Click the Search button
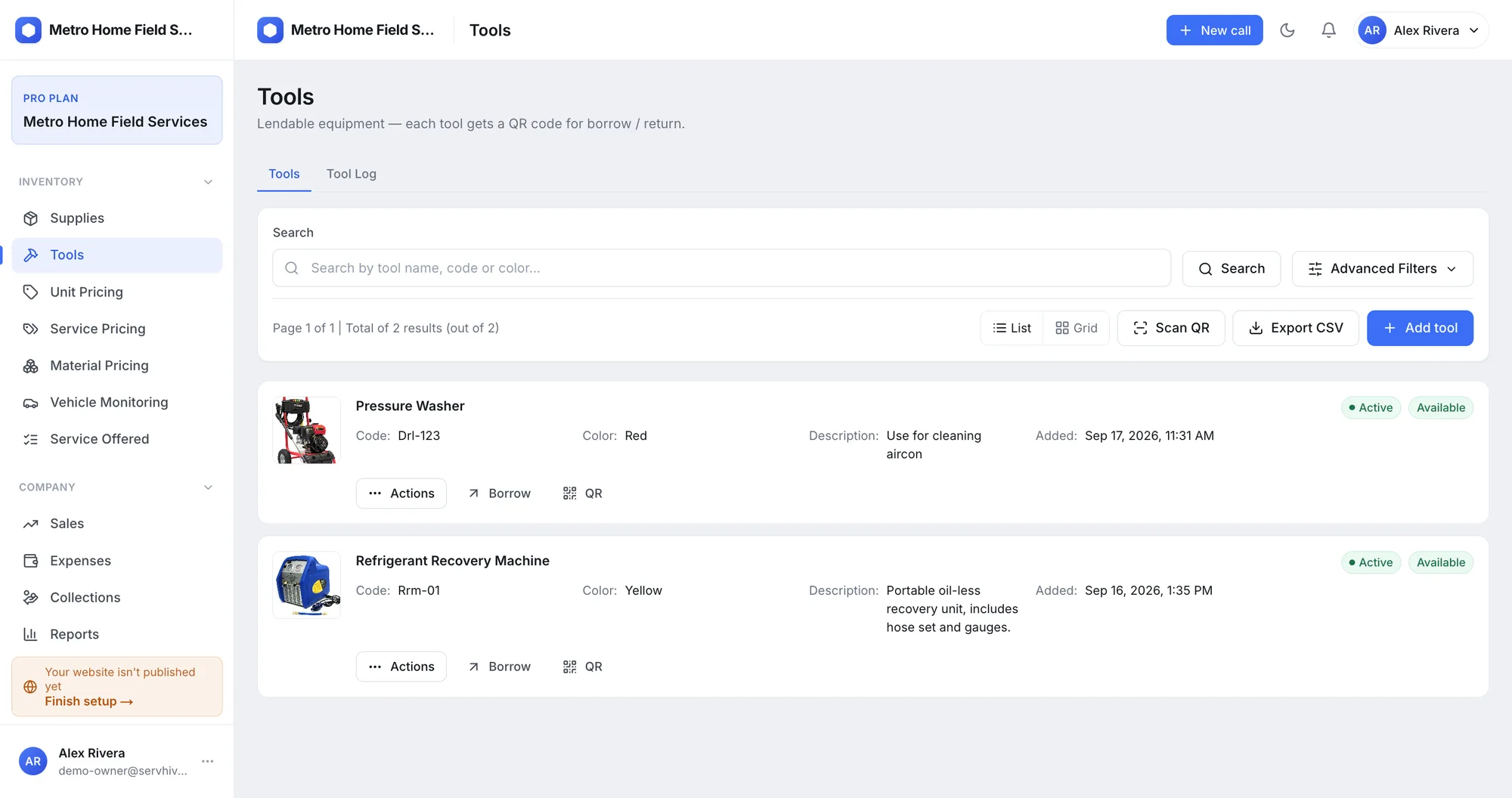Screen dimensions: 1512x798 pyautogui.click(x=1232, y=269)
